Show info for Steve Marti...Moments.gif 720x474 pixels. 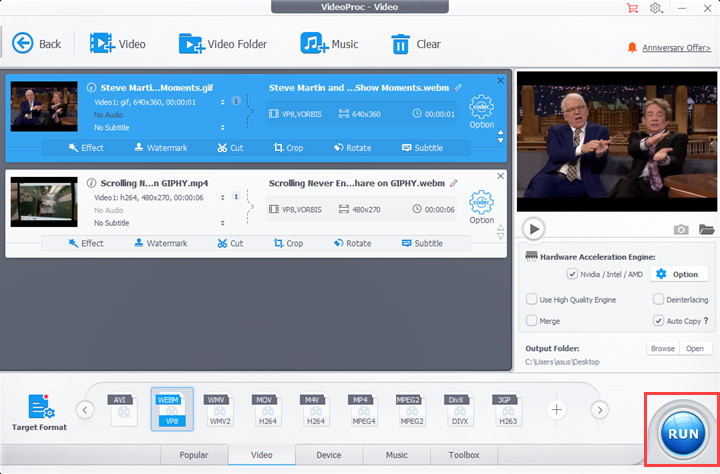(x=91, y=87)
